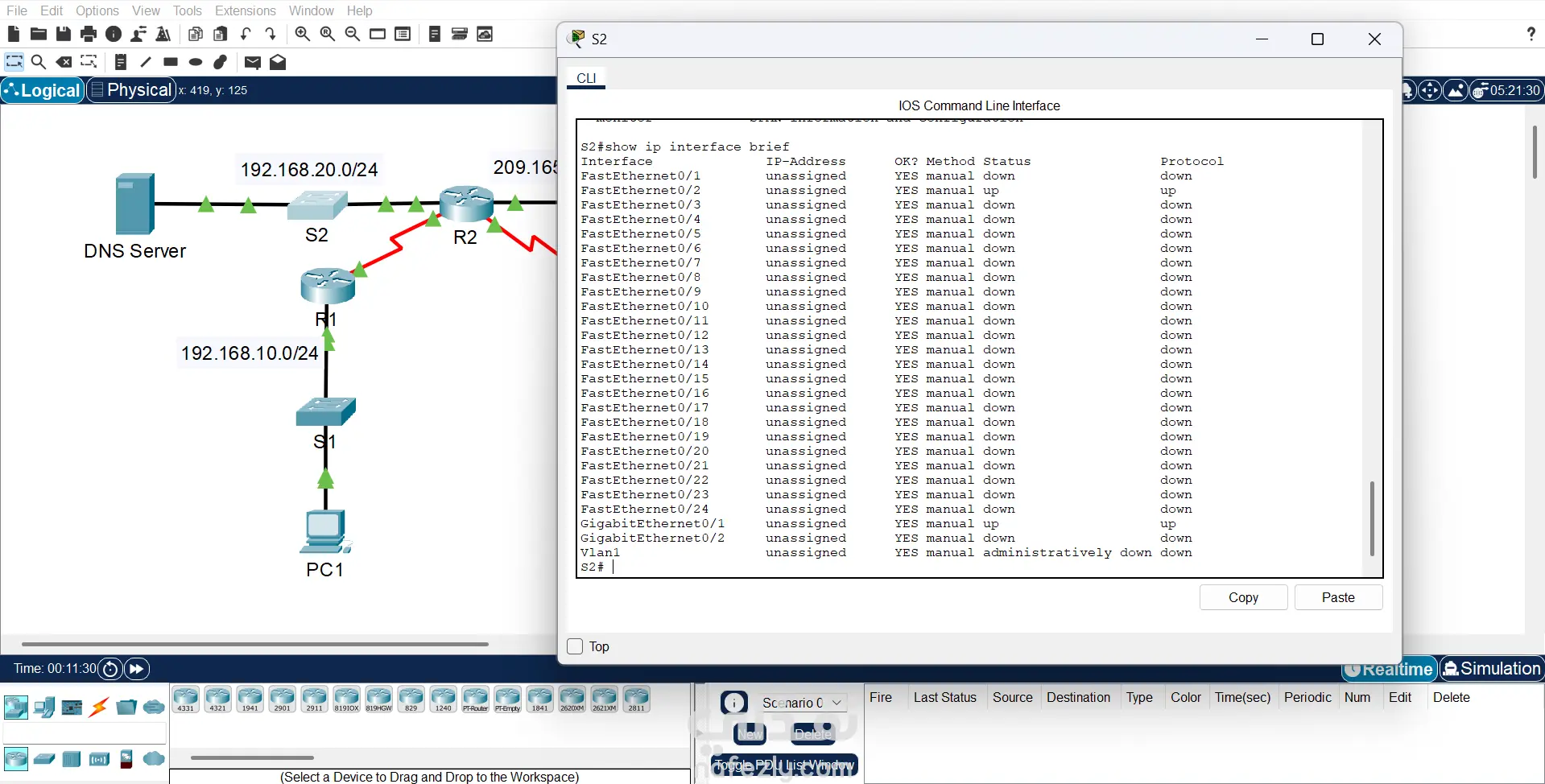This screenshot has height=784, width=1545.
Task: Add a Simple PDU envelope
Action: pos(253,62)
